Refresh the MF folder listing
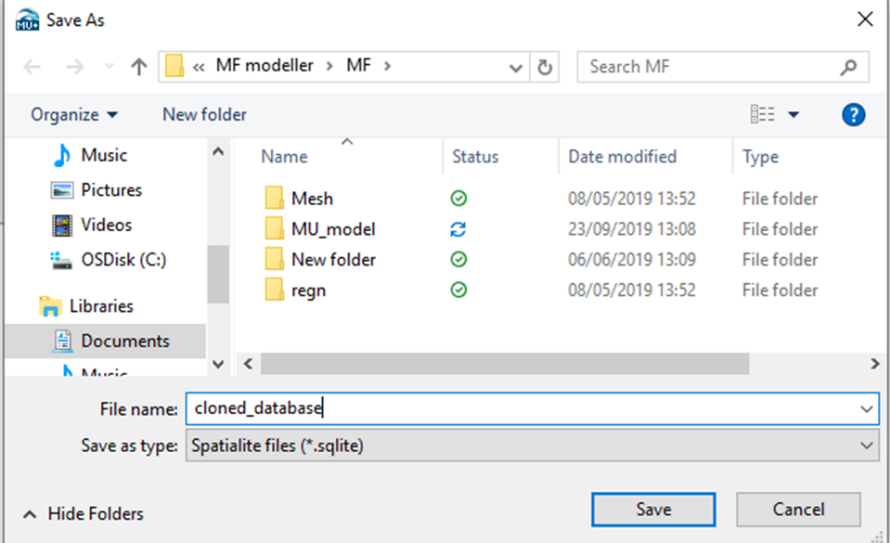 pyautogui.click(x=544, y=67)
